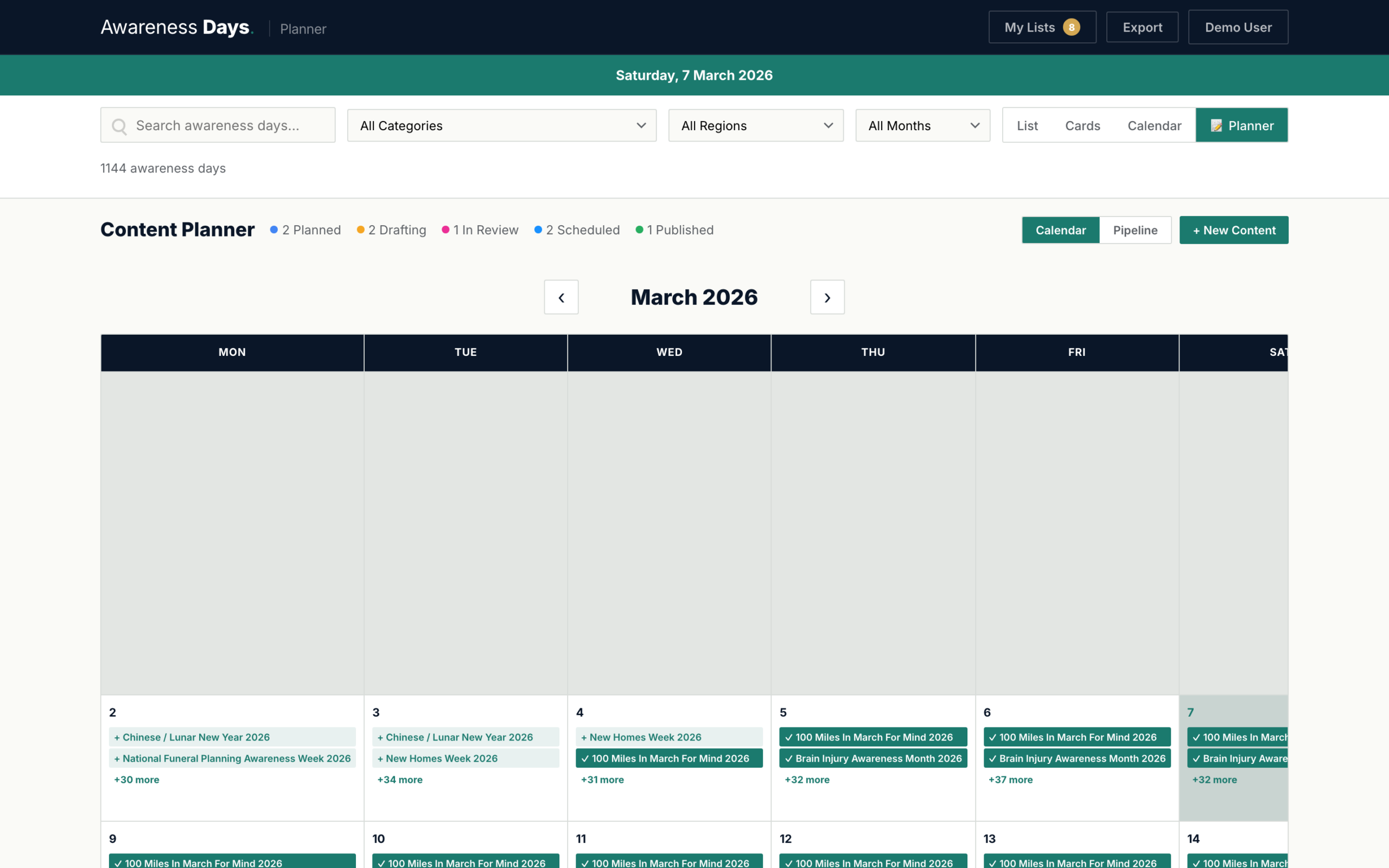Viewport: 1389px width, 868px height.
Task: Click the + New Content button
Action: 1233,229
